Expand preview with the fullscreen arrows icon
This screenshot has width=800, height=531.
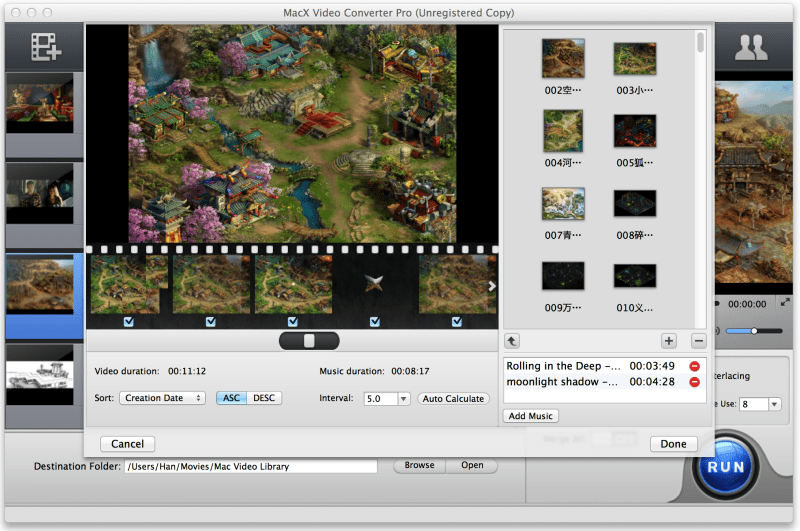point(785,303)
